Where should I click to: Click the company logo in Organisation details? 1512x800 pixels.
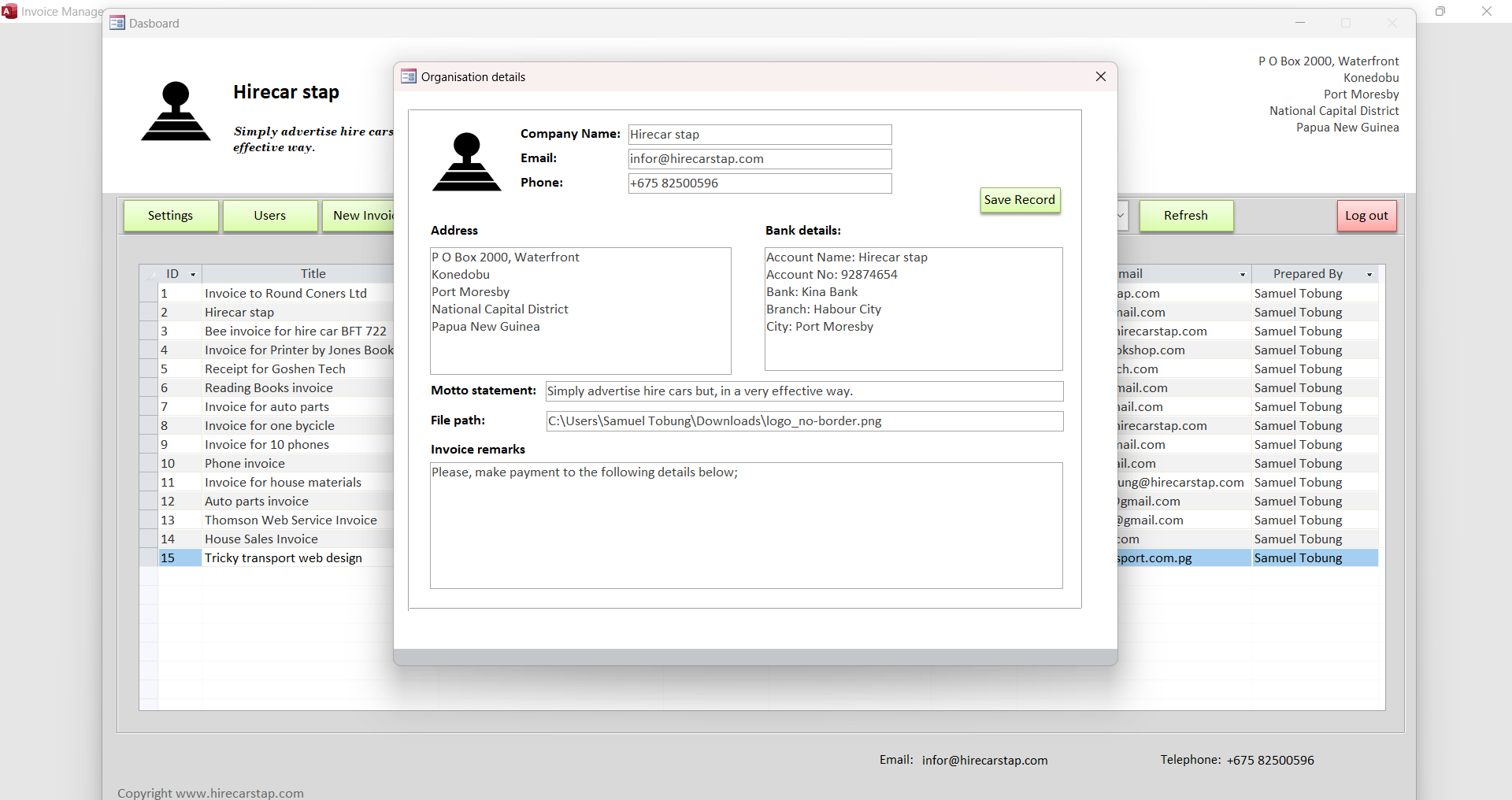(x=467, y=161)
